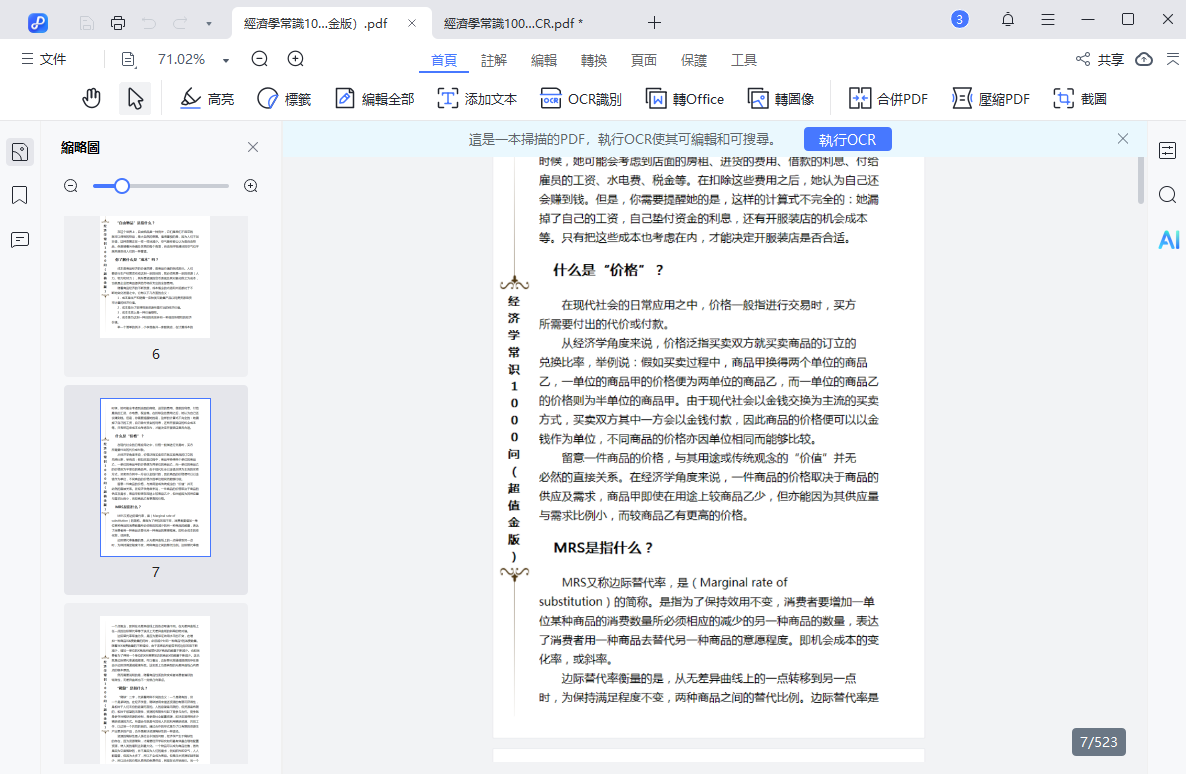Select the 轉換 ribbon tab

point(594,60)
